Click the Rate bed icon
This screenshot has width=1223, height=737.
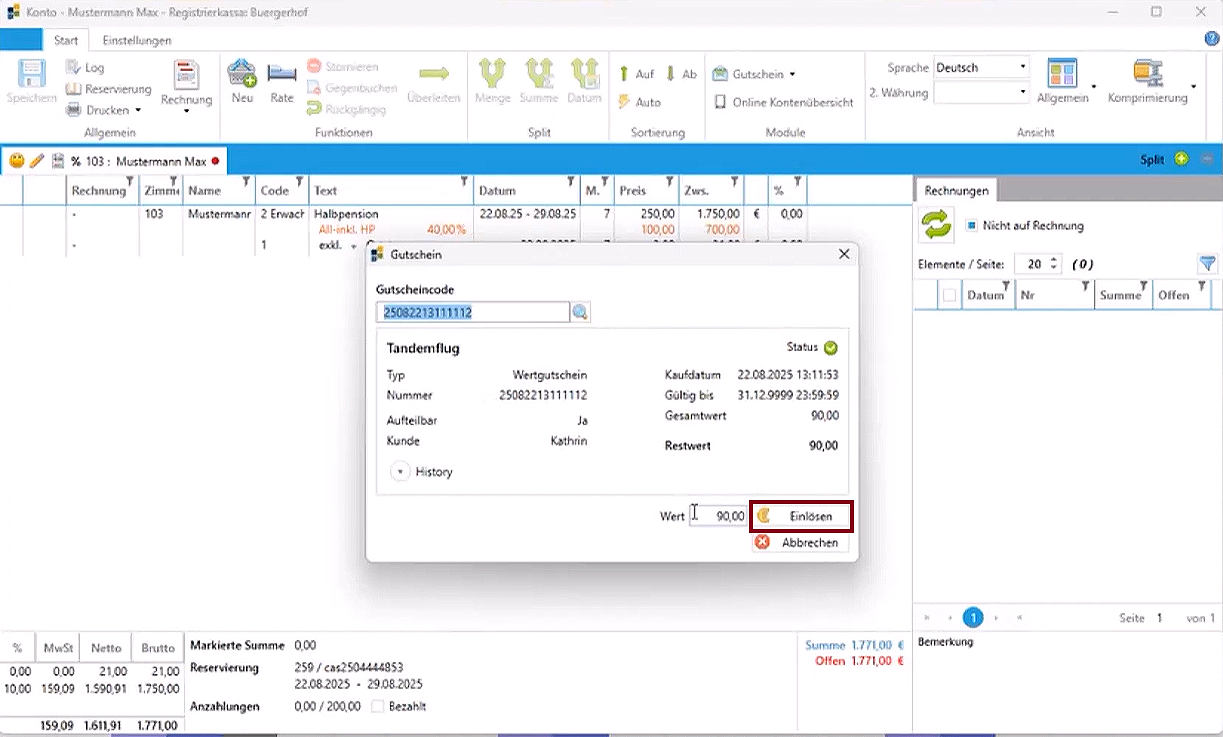tap(282, 75)
